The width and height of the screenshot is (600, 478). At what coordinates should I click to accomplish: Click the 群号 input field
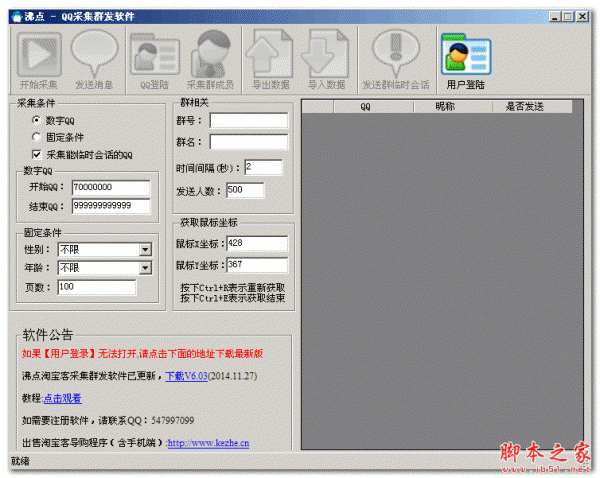click(249, 121)
